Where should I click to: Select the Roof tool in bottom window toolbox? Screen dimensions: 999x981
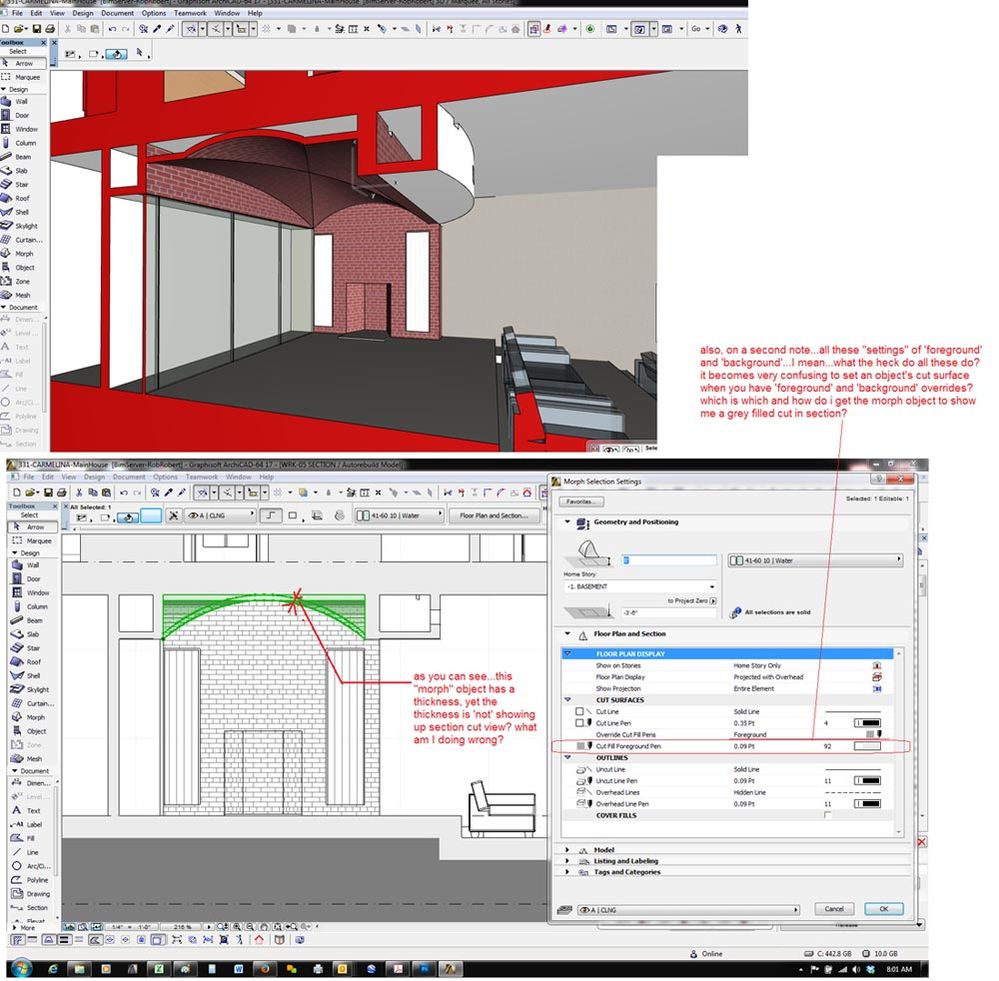tap(32, 662)
